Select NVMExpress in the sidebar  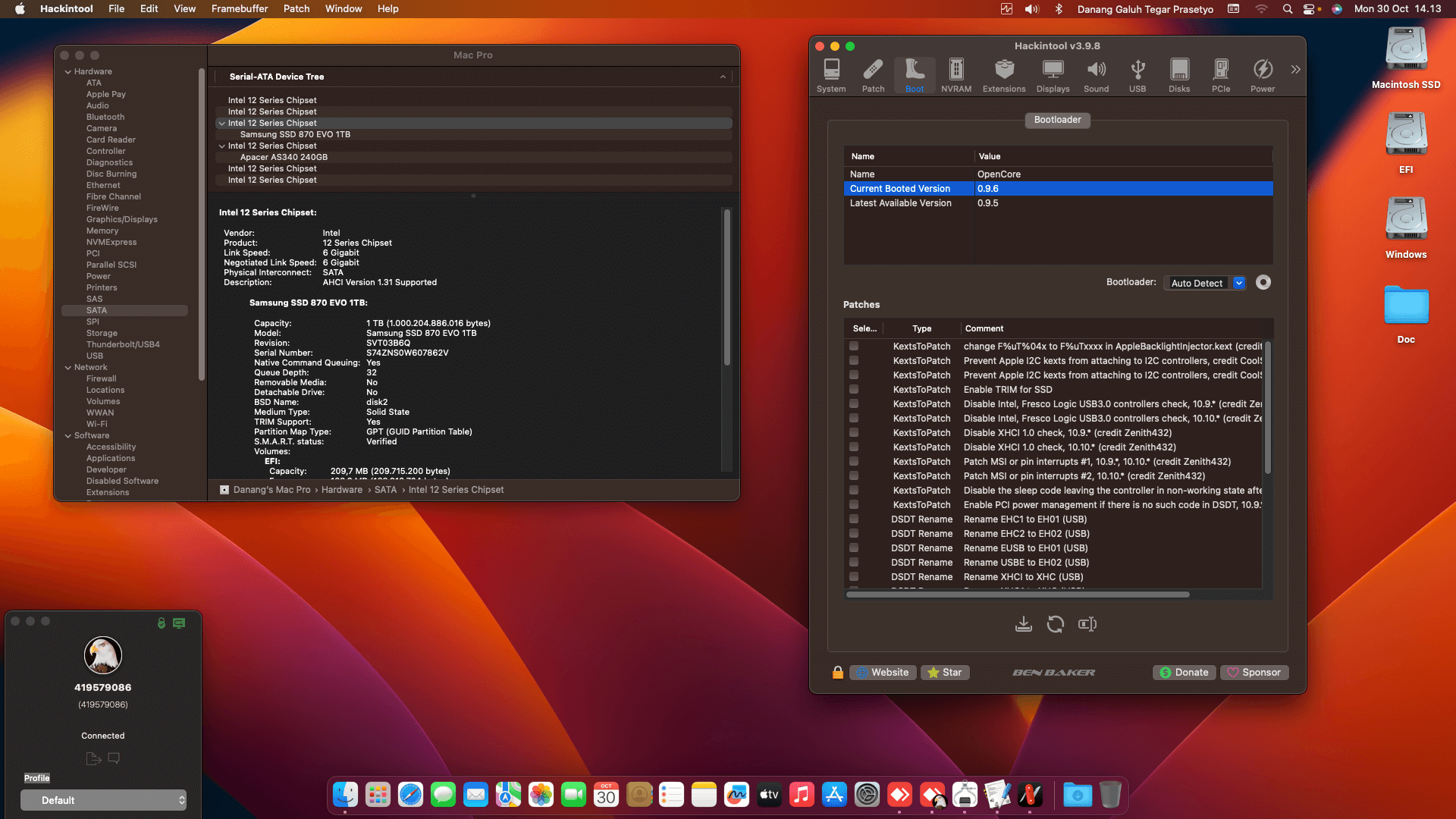[x=111, y=243]
